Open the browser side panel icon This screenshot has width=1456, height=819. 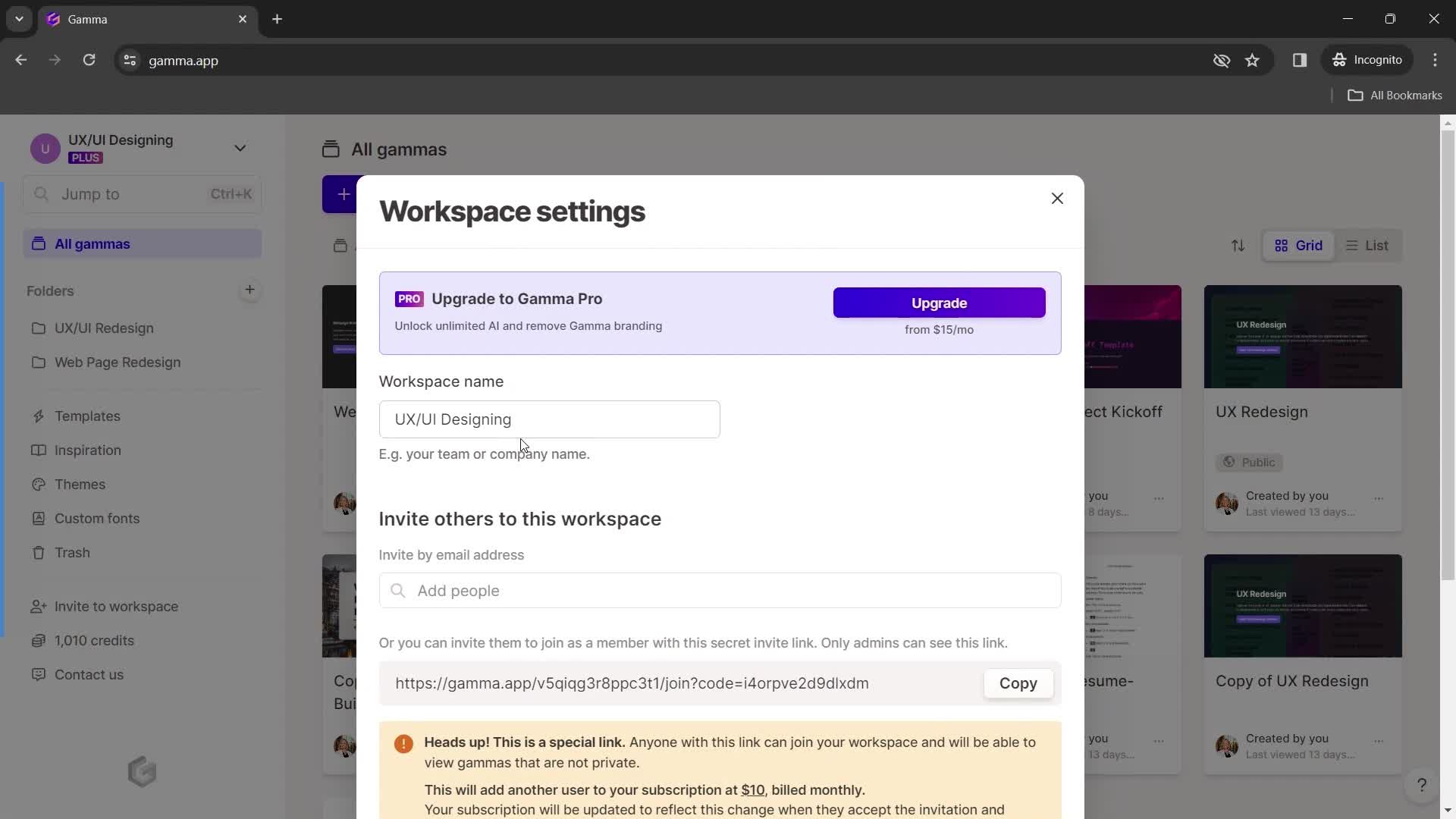pos(1300,60)
